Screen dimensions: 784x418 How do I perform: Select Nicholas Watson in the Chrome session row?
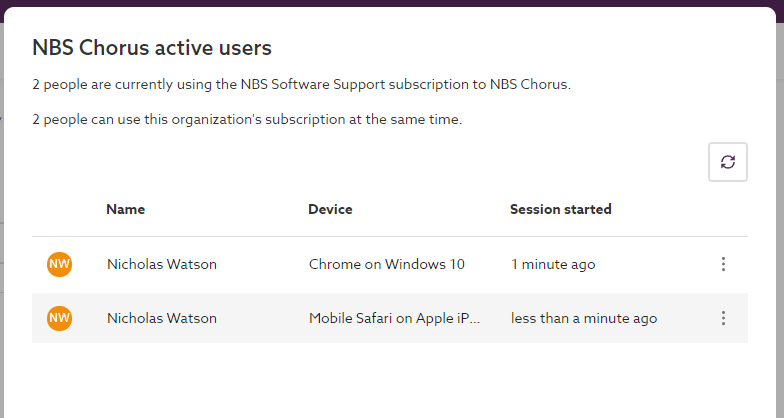[162, 264]
